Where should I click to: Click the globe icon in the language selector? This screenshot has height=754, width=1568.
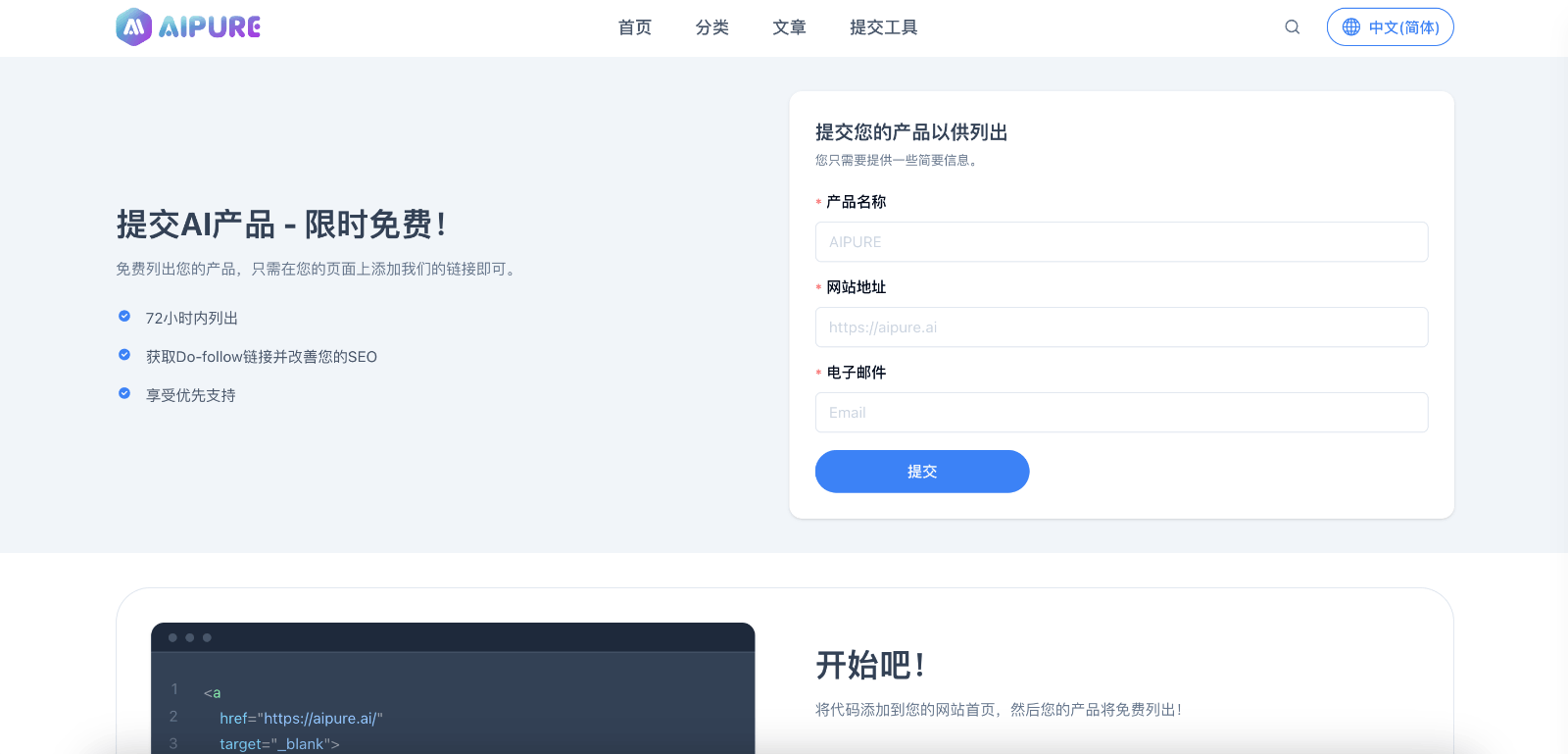pyautogui.click(x=1351, y=27)
